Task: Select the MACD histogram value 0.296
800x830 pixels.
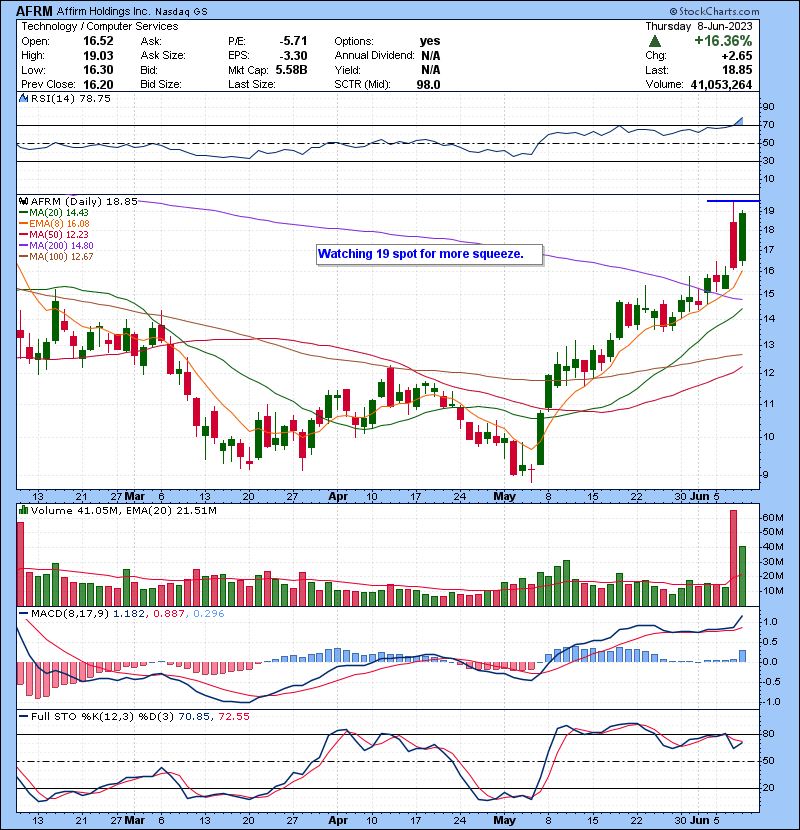Action: [209, 614]
